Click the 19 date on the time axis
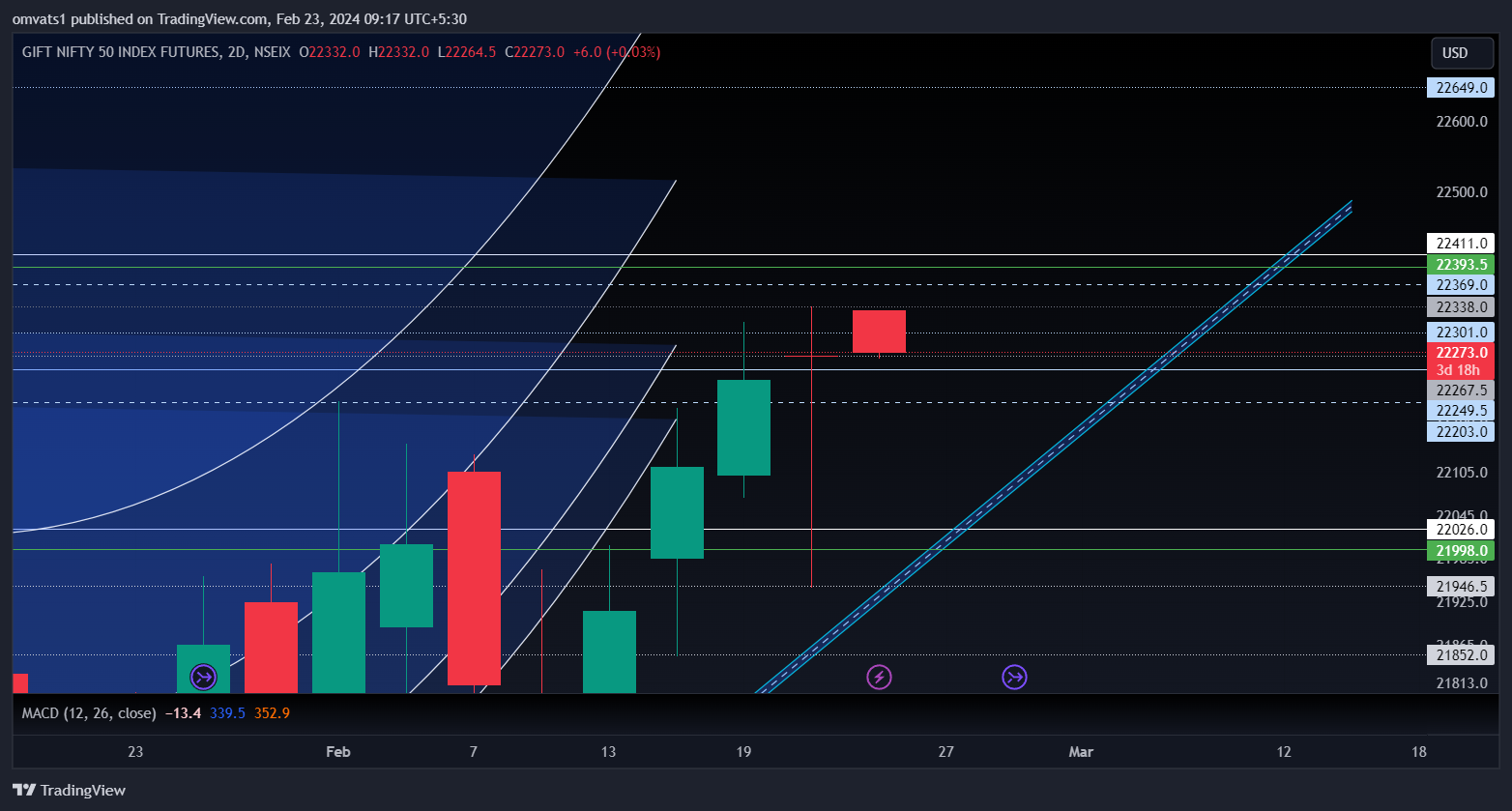Image resolution: width=1512 pixels, height=811 pixels. pyautogui.click(x=743, y=752)
